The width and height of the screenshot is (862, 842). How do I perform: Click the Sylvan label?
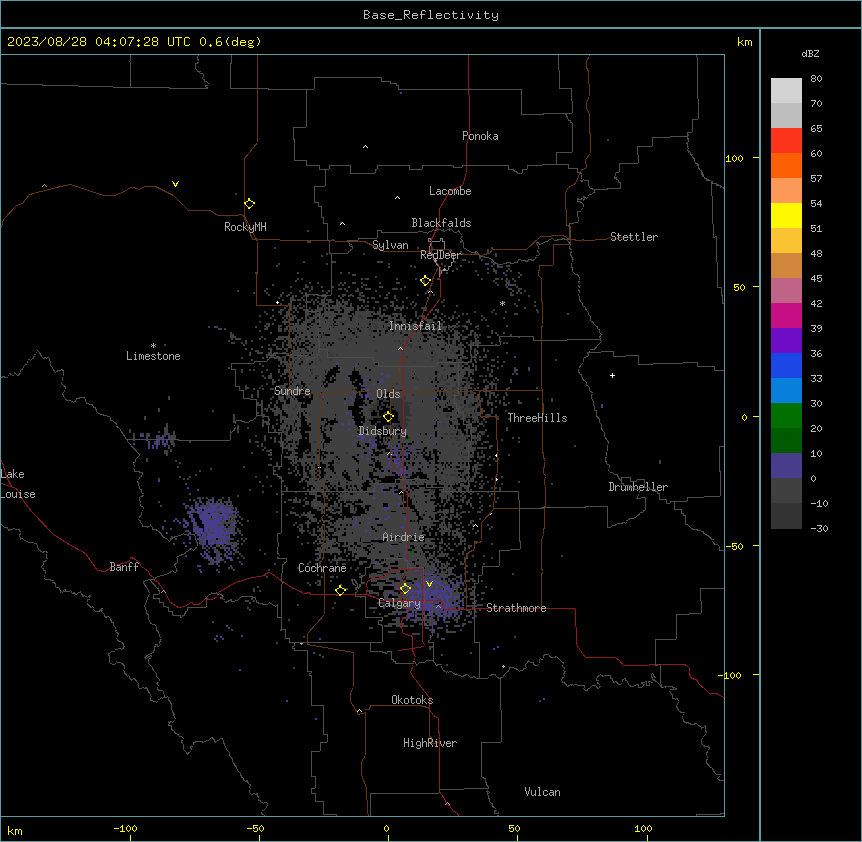(x=390, y=245)
